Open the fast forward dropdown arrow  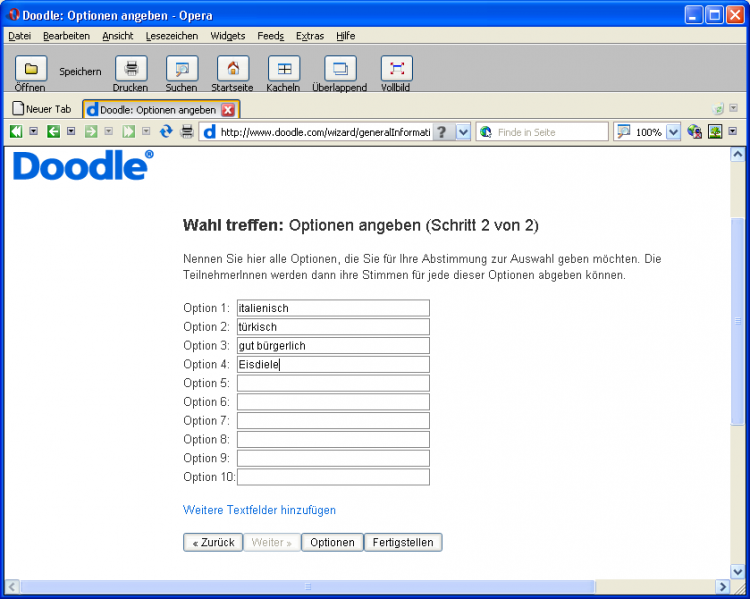(x=146, y=131)
